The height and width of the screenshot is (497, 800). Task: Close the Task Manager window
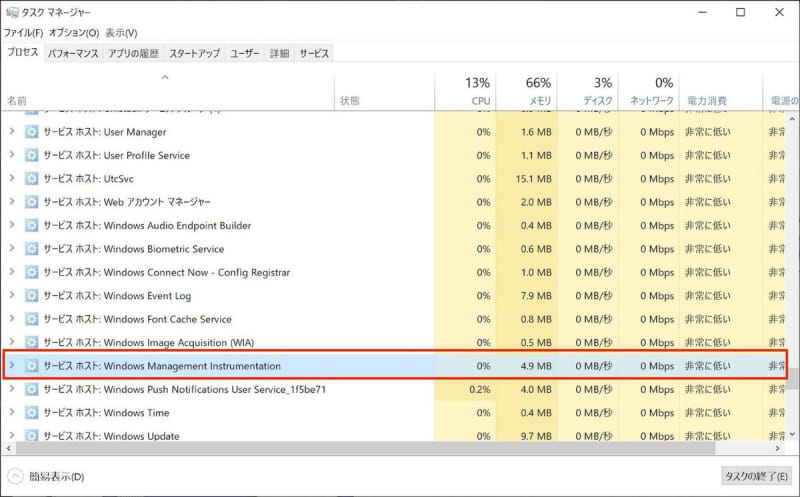point(779,12)
